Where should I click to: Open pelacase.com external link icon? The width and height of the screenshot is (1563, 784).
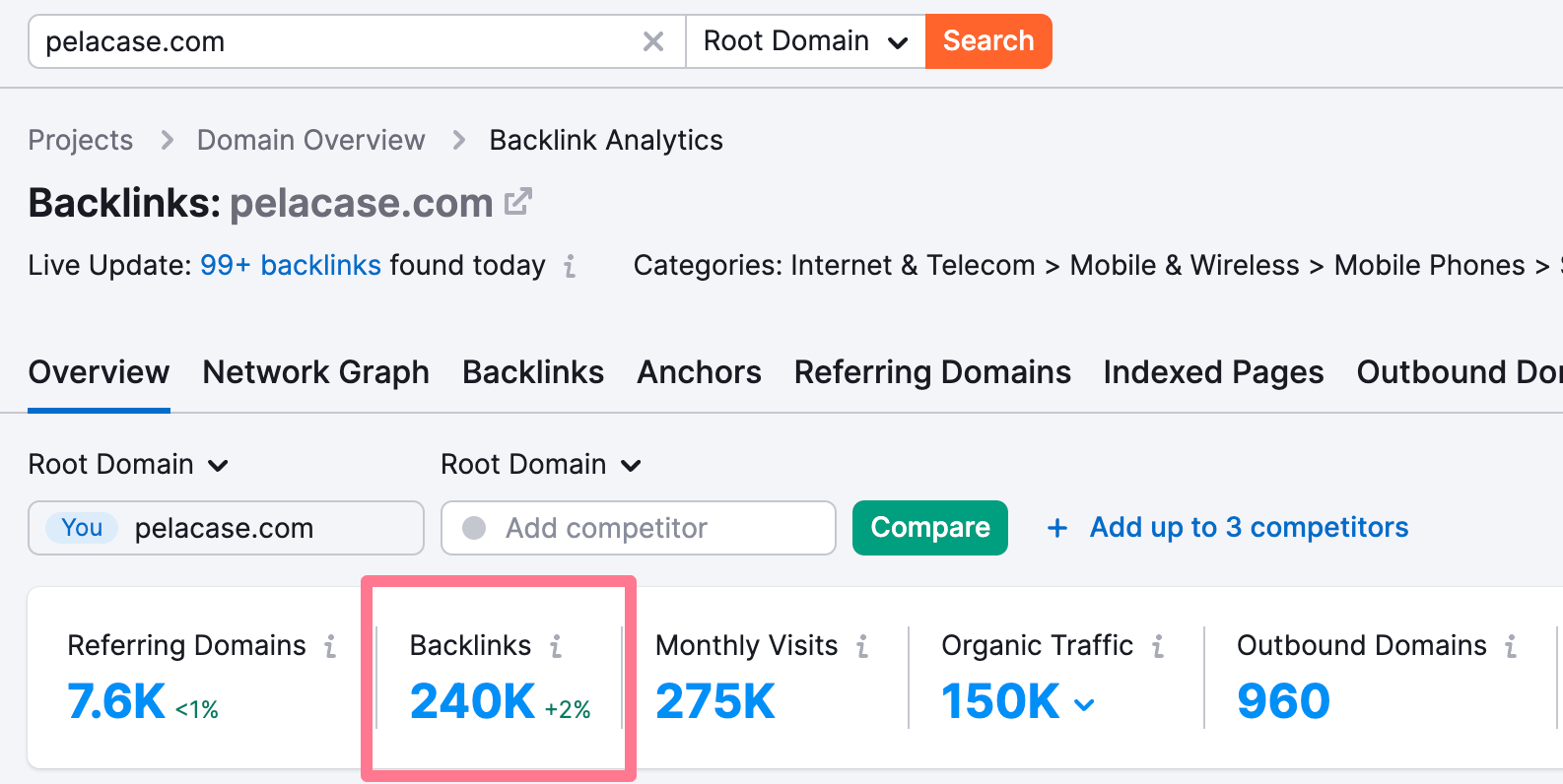(x=518, y=202)
